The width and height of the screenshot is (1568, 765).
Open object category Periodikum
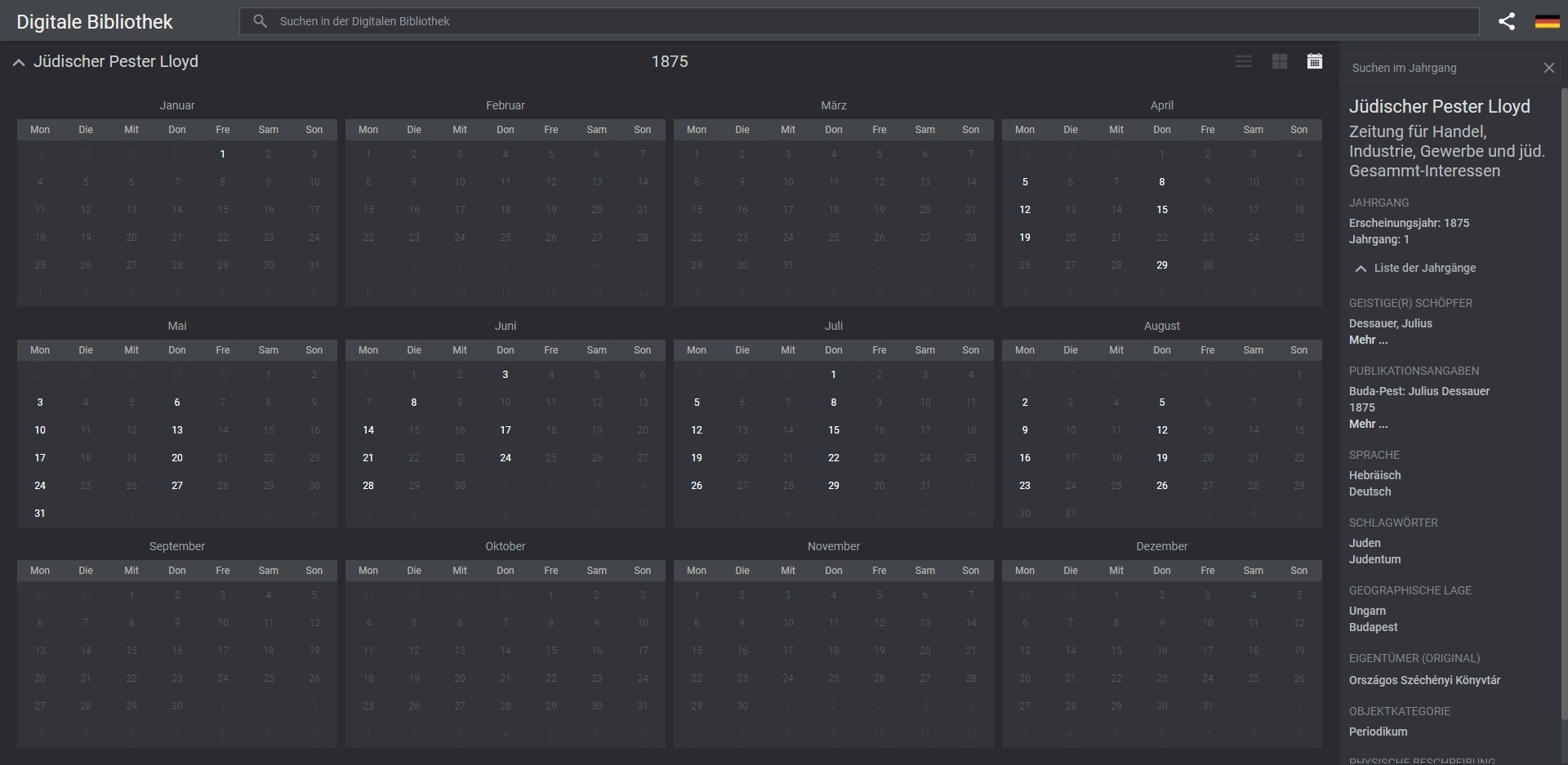(x=1379, y=732)
